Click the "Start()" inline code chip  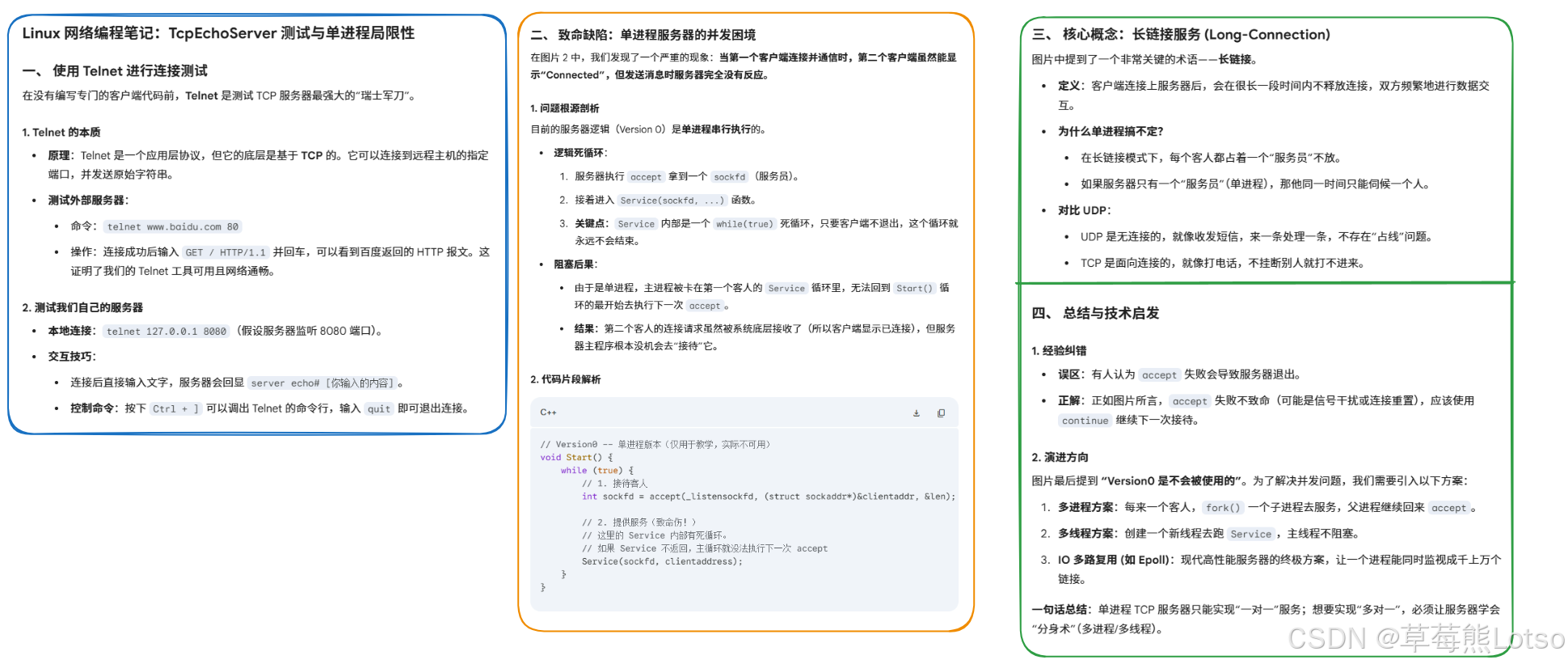[x=914, y=288]
